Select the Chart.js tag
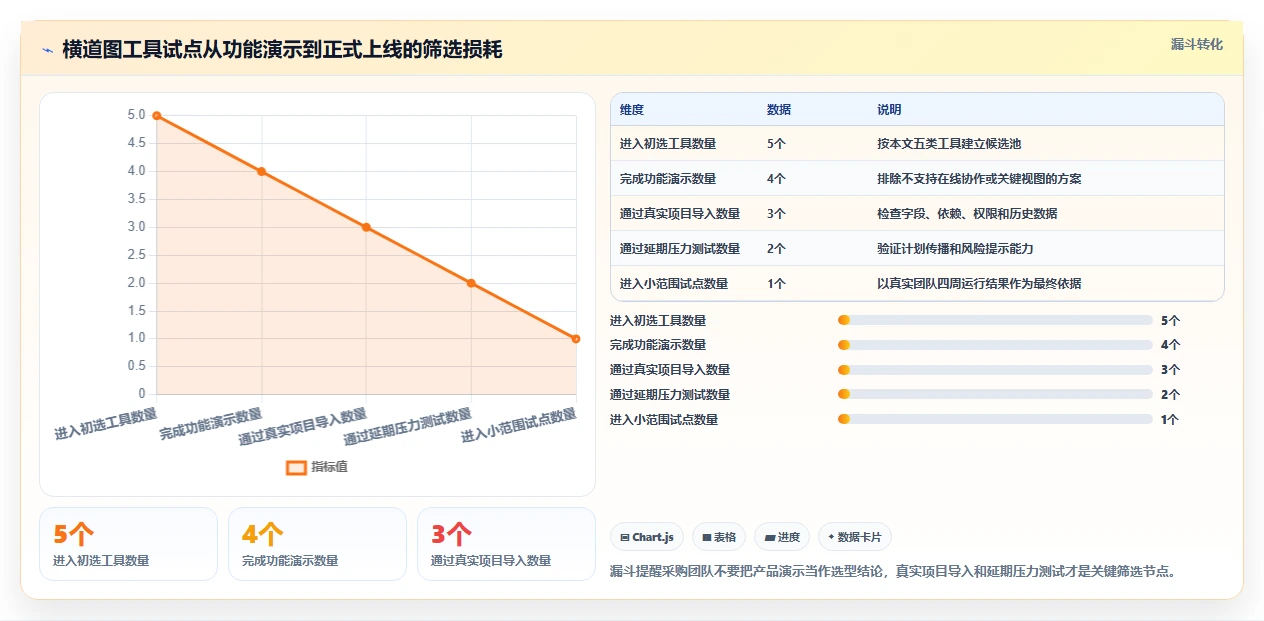Screen dimensions: 1264x621 coord(647,537)
